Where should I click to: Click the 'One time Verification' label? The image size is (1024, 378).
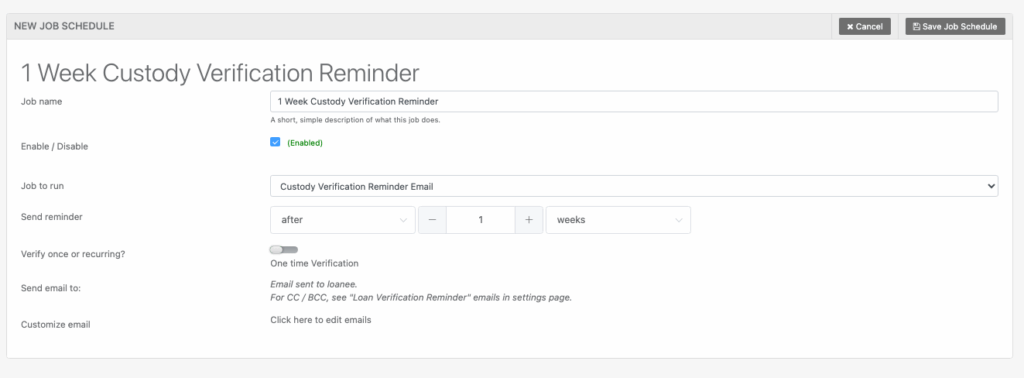[315, 264]
